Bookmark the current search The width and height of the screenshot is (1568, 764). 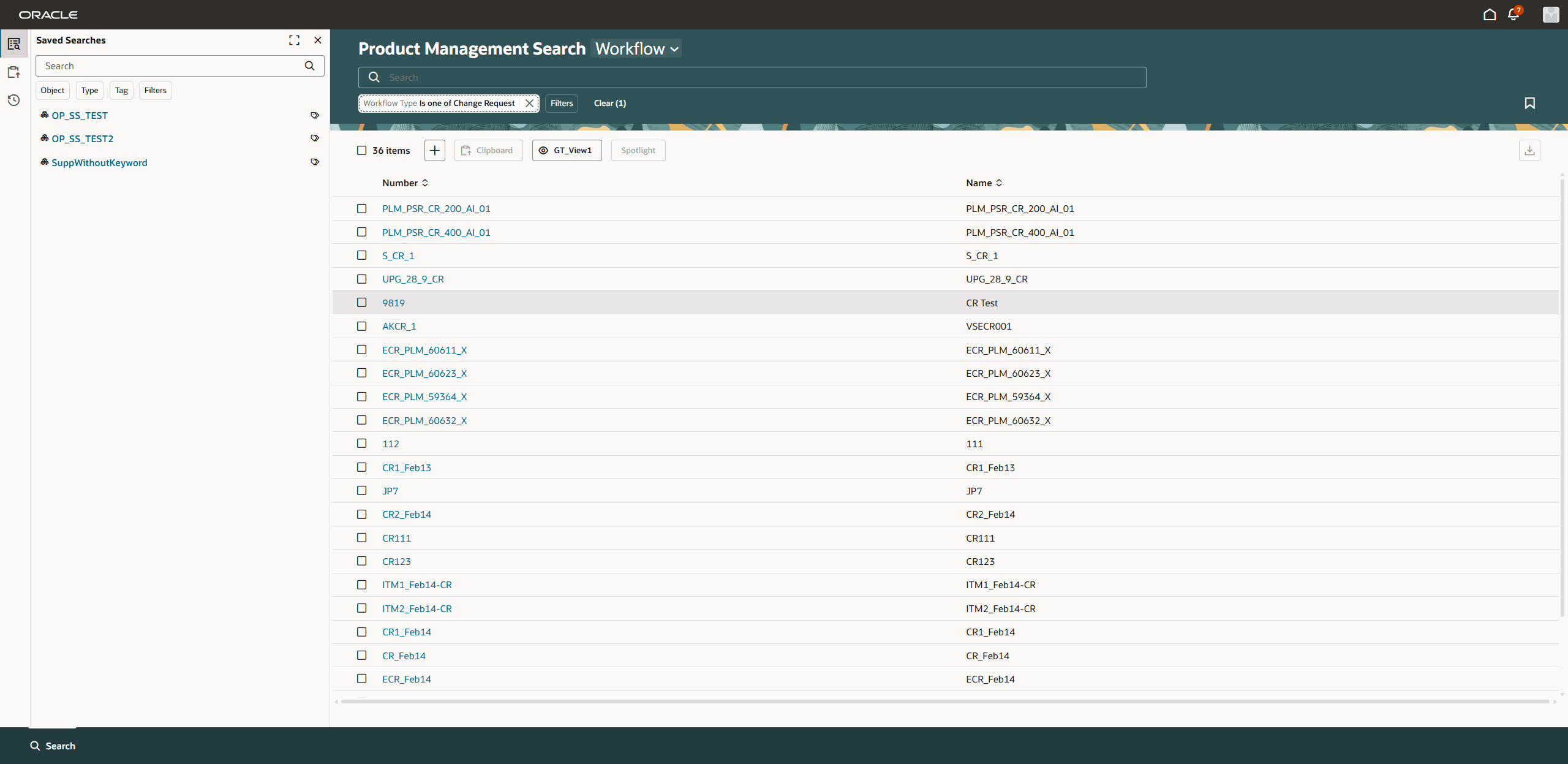pyautogui.click(x=1529, y=103)
